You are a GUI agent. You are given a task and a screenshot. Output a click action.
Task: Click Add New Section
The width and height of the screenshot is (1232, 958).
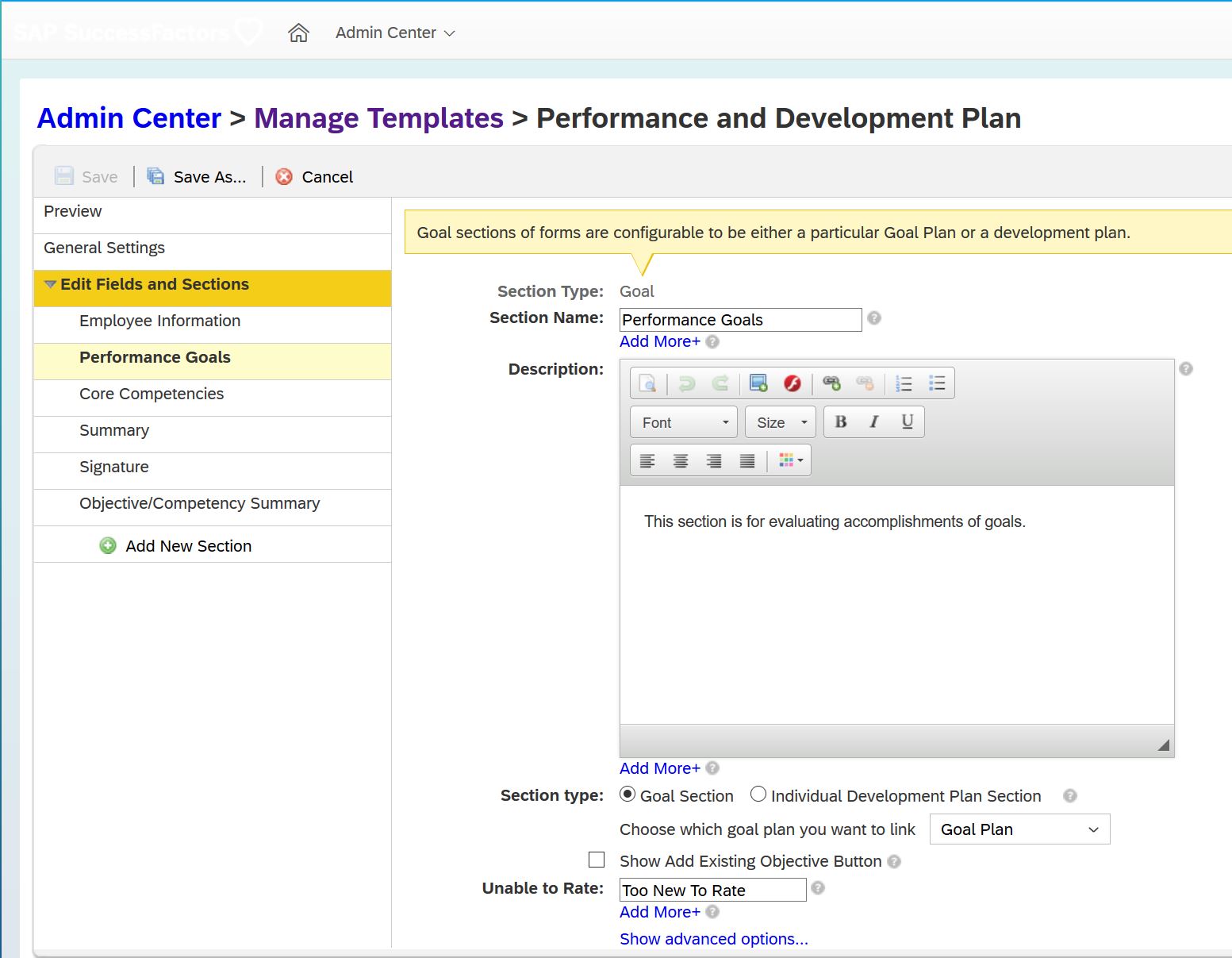(175, 546)
